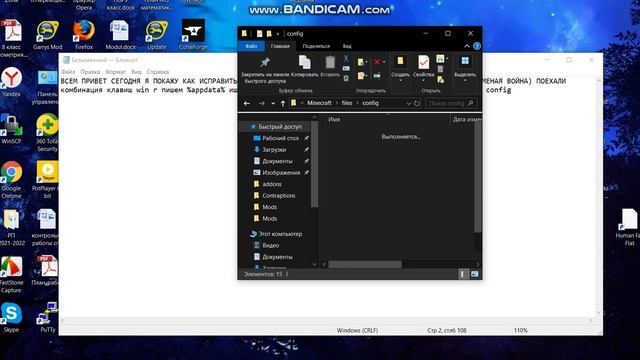Open the Copy to folder dropdown icon
Viewport: 640px width, 360px height.
362,76
